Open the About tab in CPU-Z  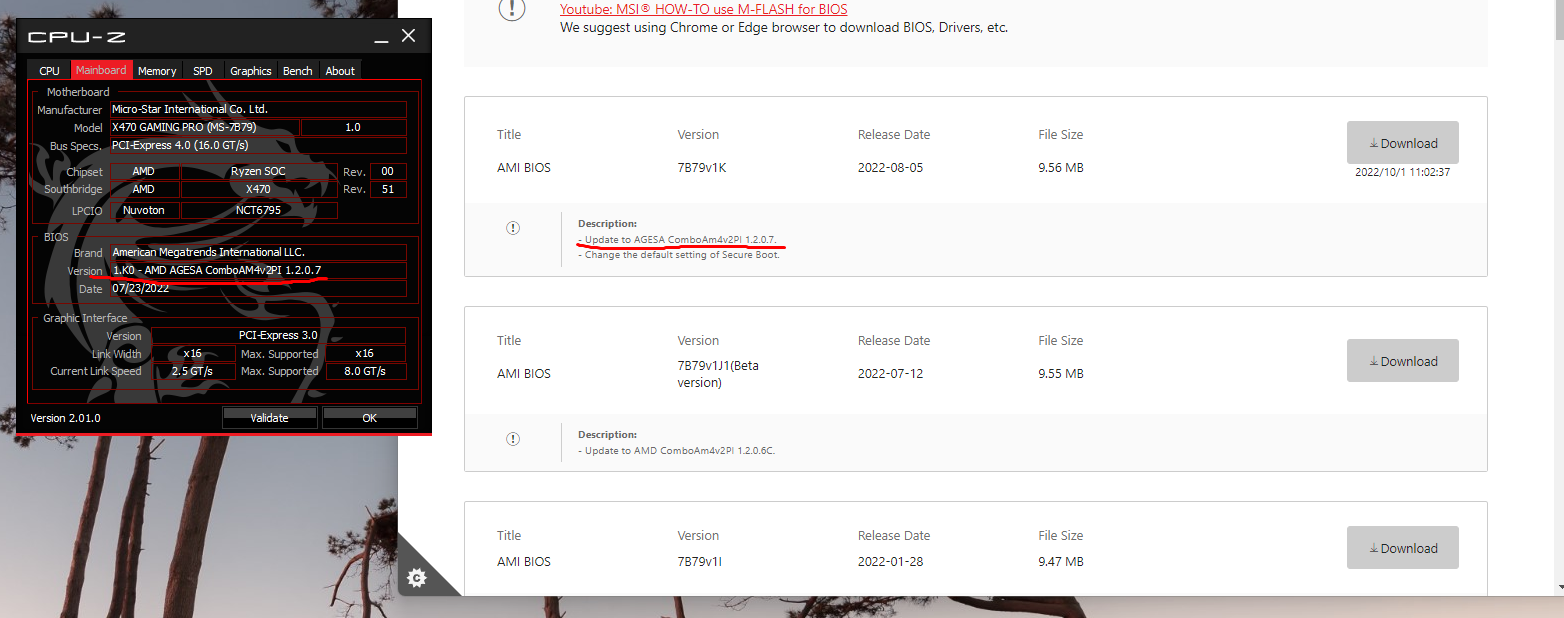340,70
